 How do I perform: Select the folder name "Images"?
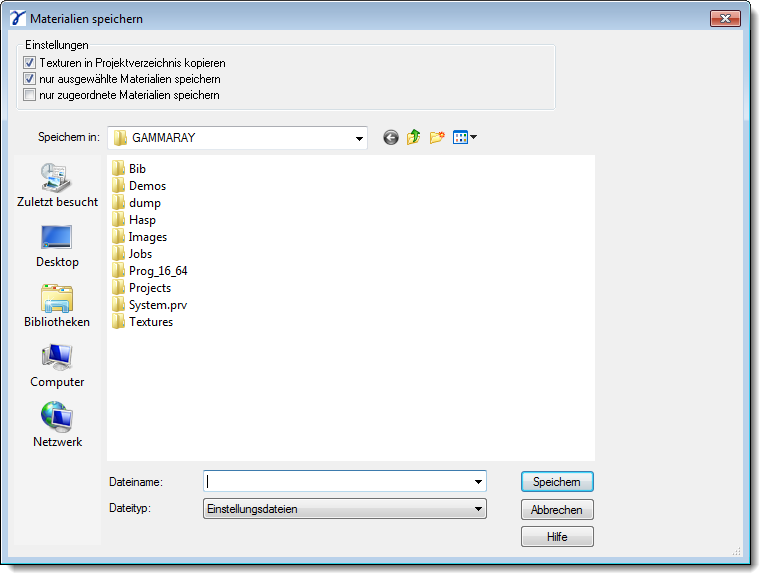pos(148,237)
